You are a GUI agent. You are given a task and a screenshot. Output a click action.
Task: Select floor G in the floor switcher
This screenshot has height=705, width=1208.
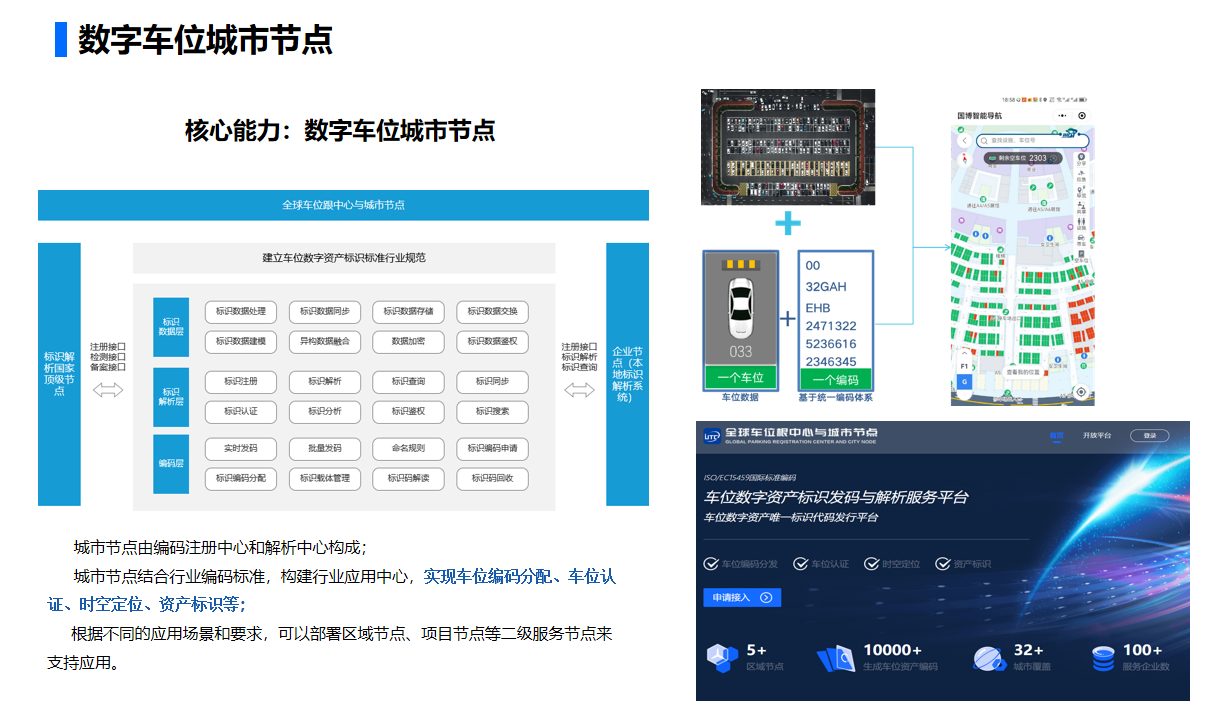point(964,382)
